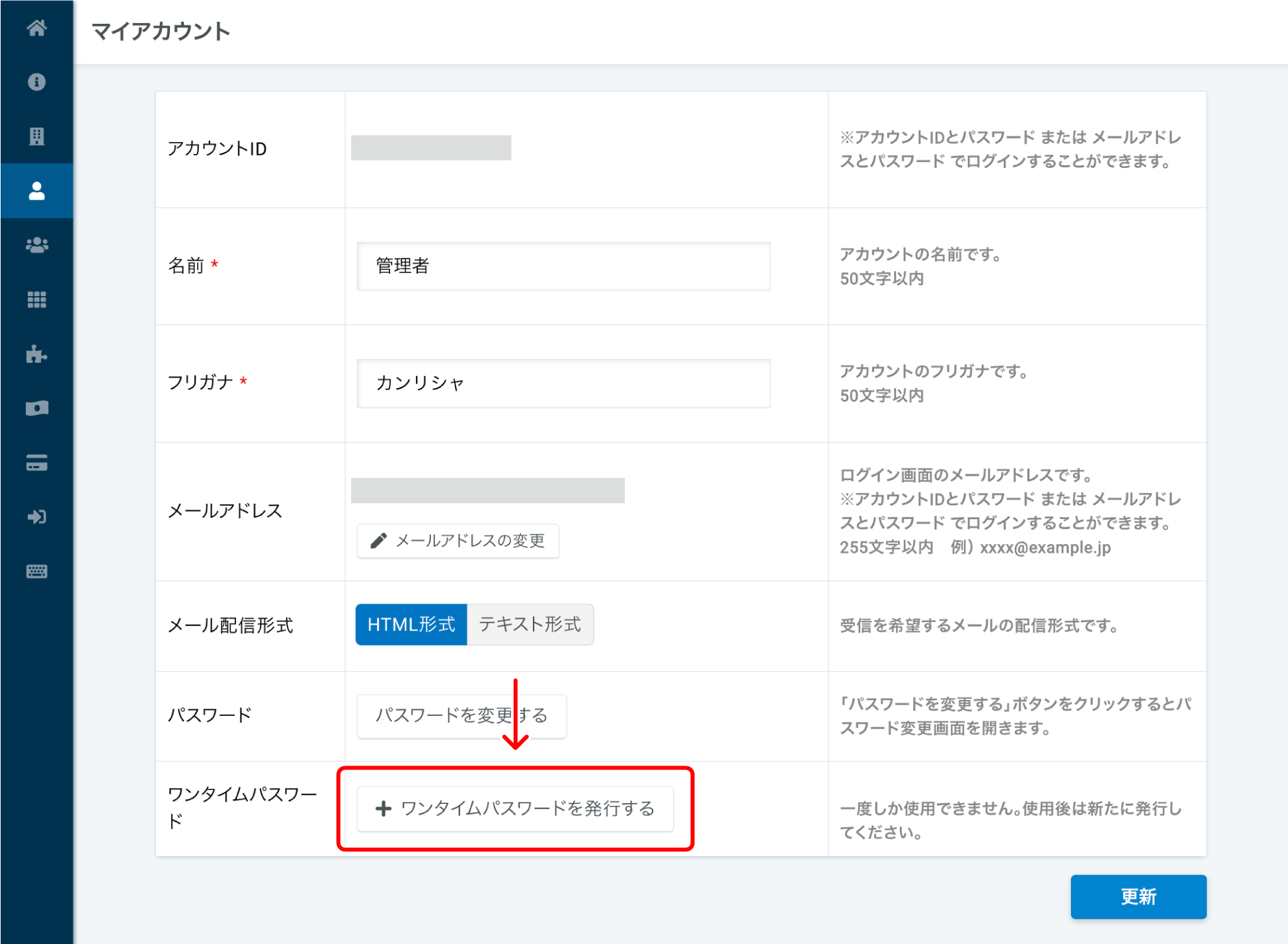
Task: Select the single user account icon
Action: (x=36, y=191)
